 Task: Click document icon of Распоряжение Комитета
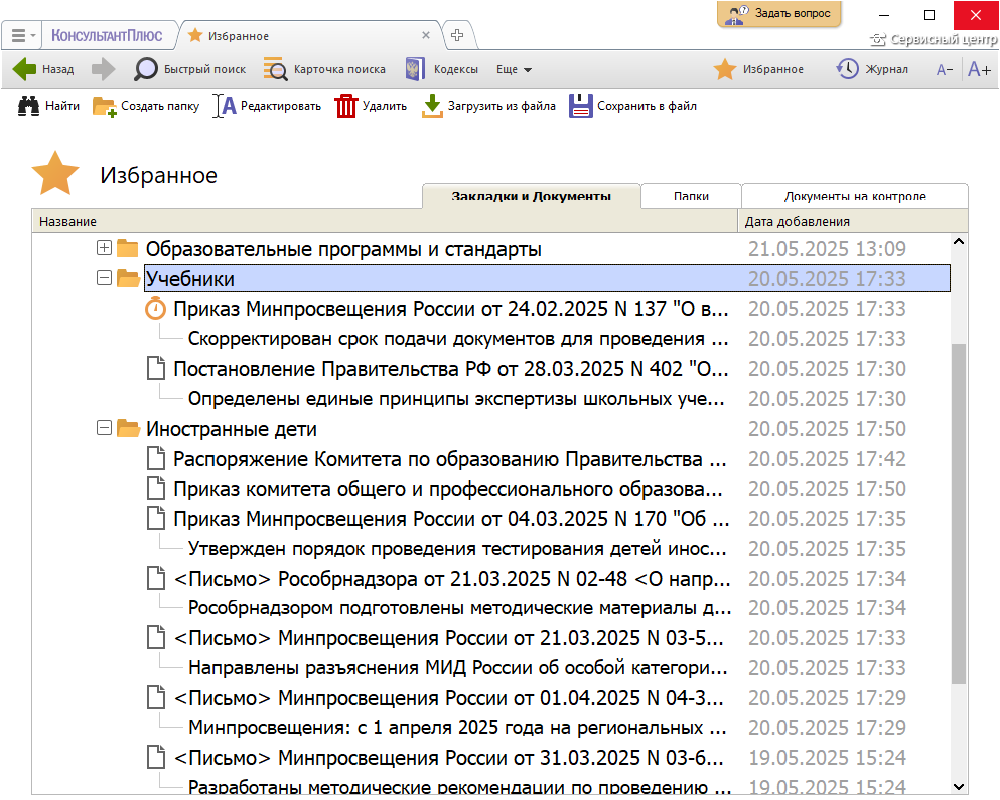tap(156, 458)
